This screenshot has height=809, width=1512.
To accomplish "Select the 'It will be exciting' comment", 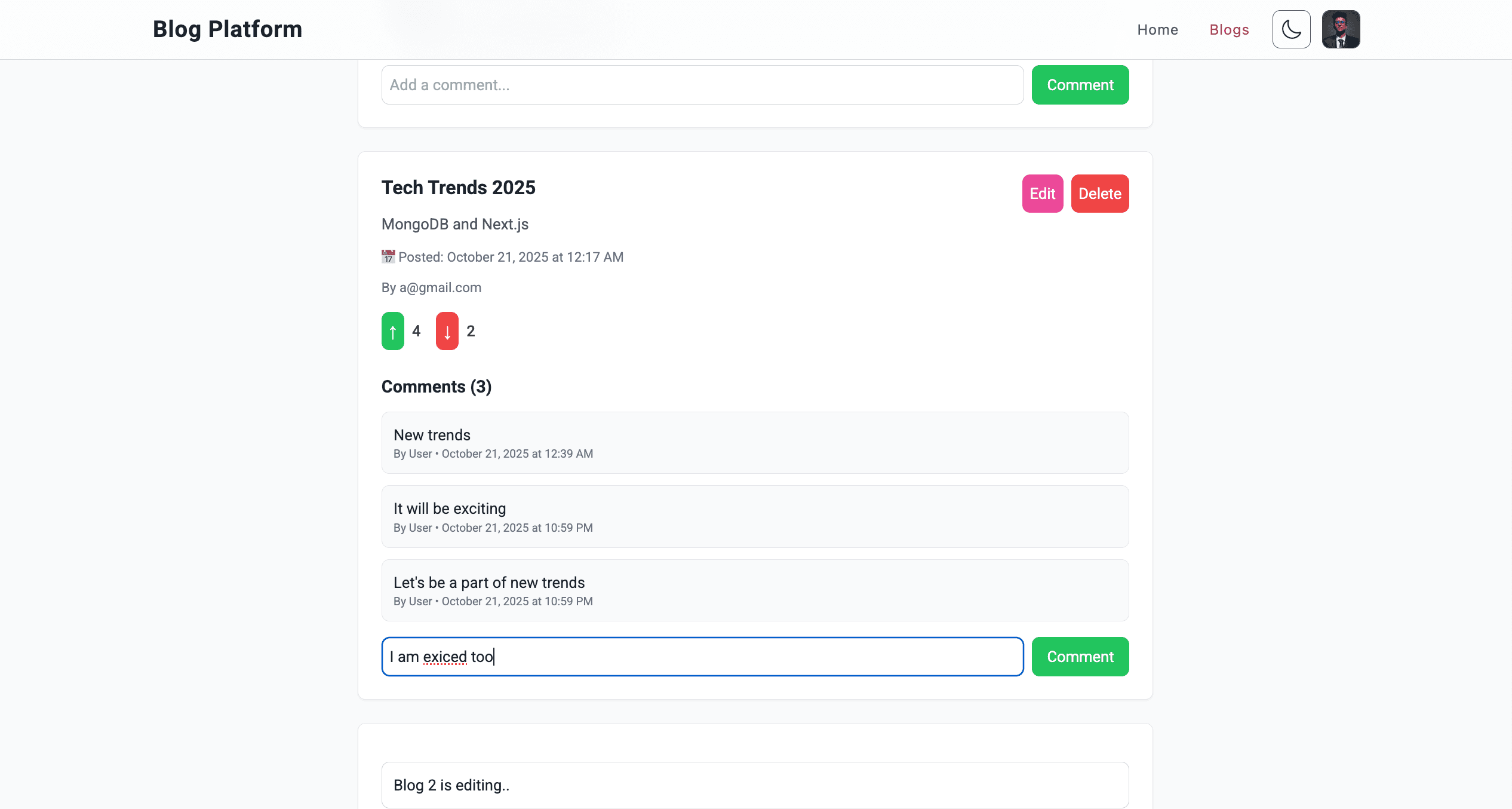I will click(755, 517).
